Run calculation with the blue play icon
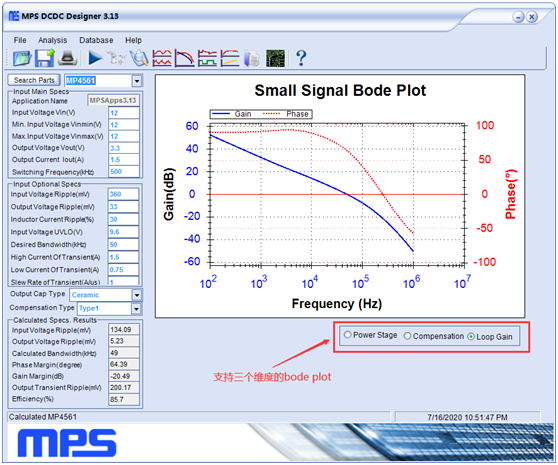The height and width of the screenshot is (465, 558). pos(95,58)
